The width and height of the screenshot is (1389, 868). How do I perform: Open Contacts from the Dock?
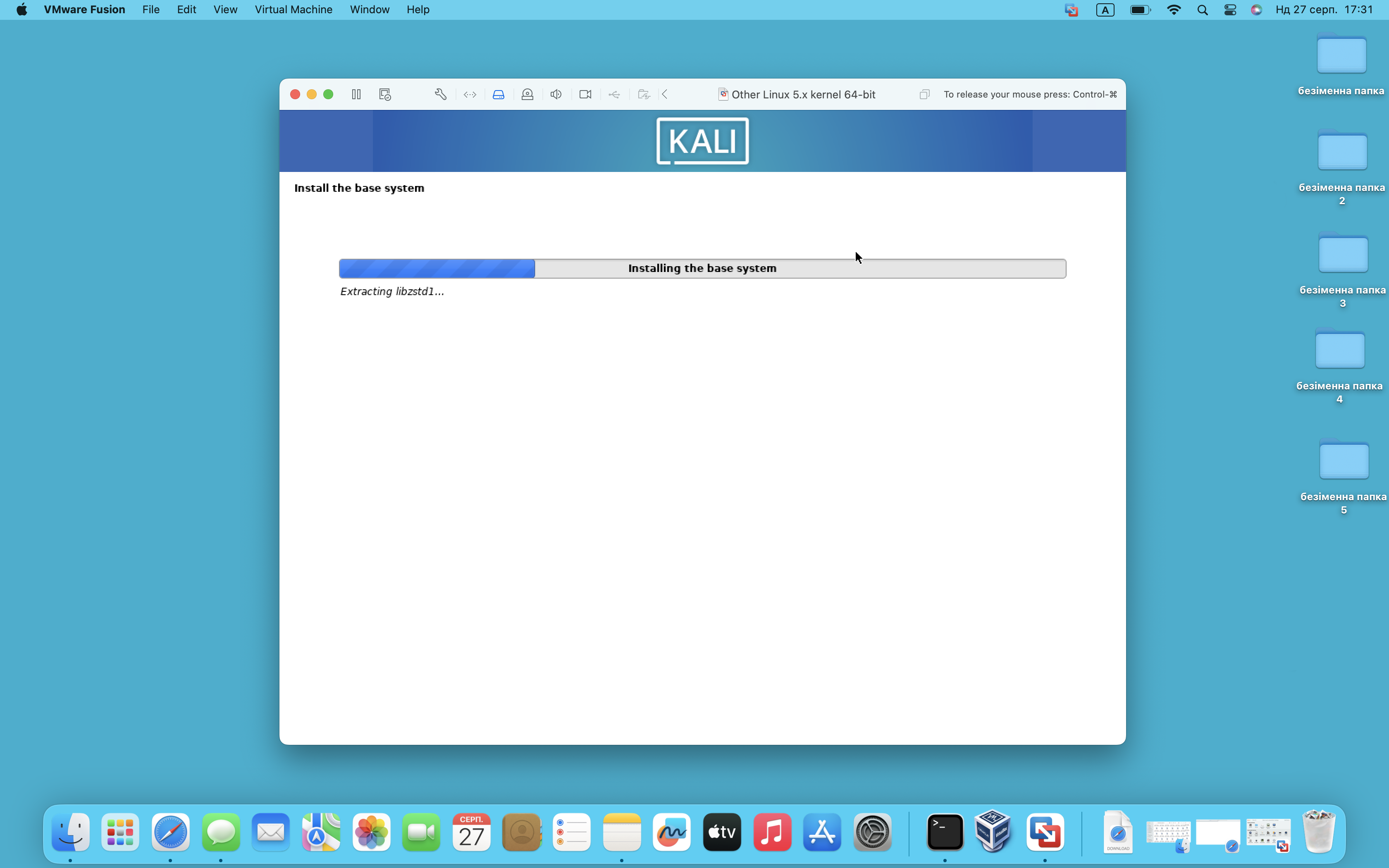coord(522,832)
